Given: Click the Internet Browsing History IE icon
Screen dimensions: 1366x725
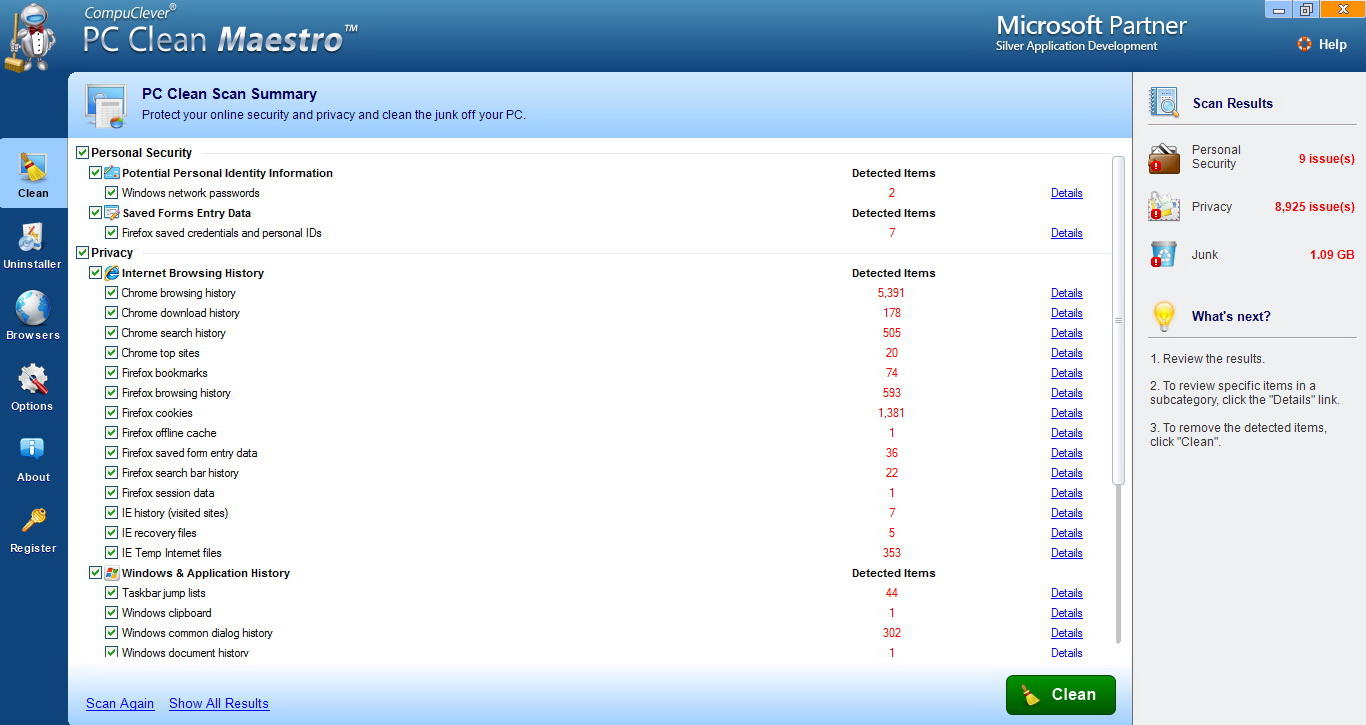Looking at the screenshot, I should [x=112, y=273].
